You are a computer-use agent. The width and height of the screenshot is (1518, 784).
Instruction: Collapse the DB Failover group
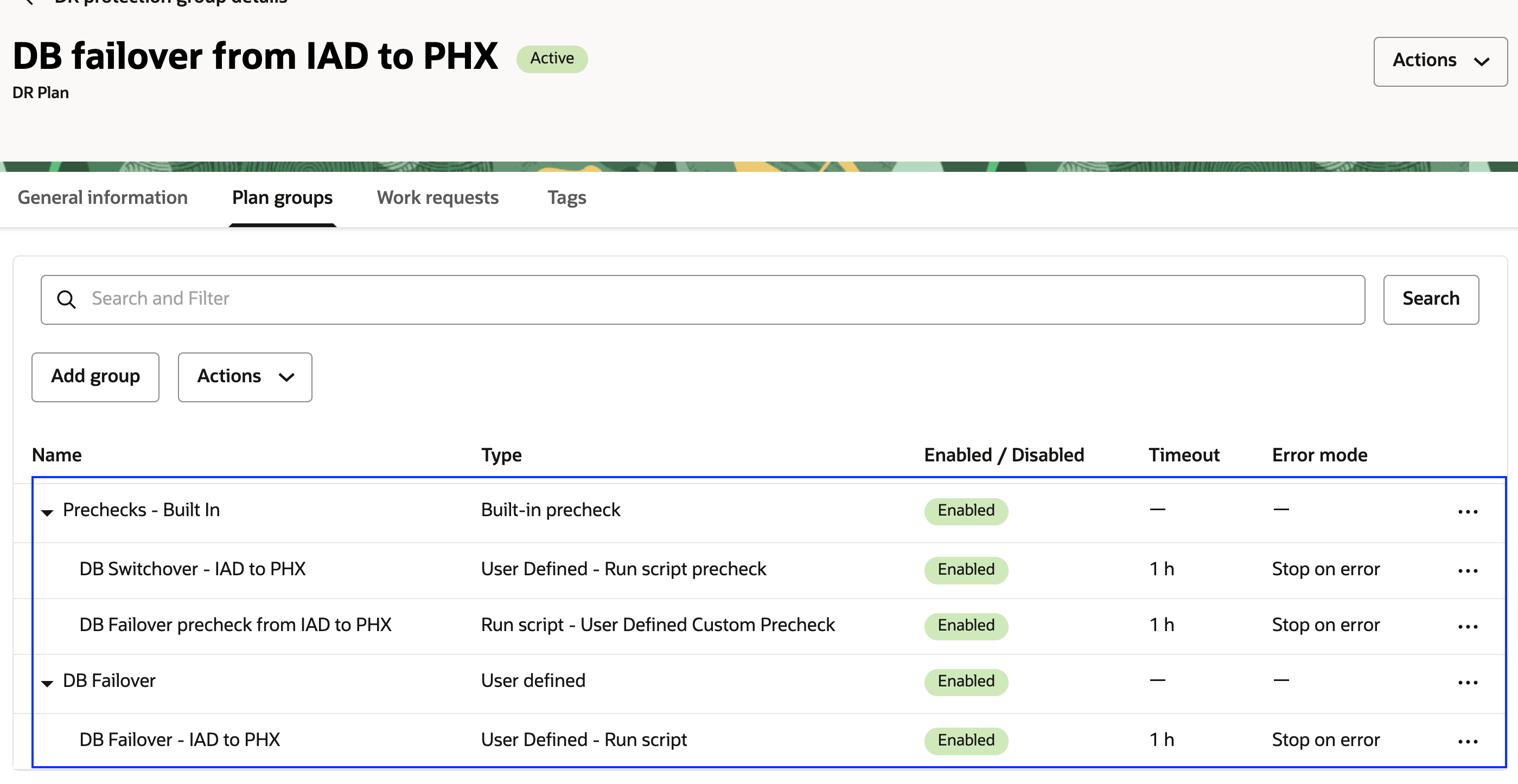pos(47,683)
